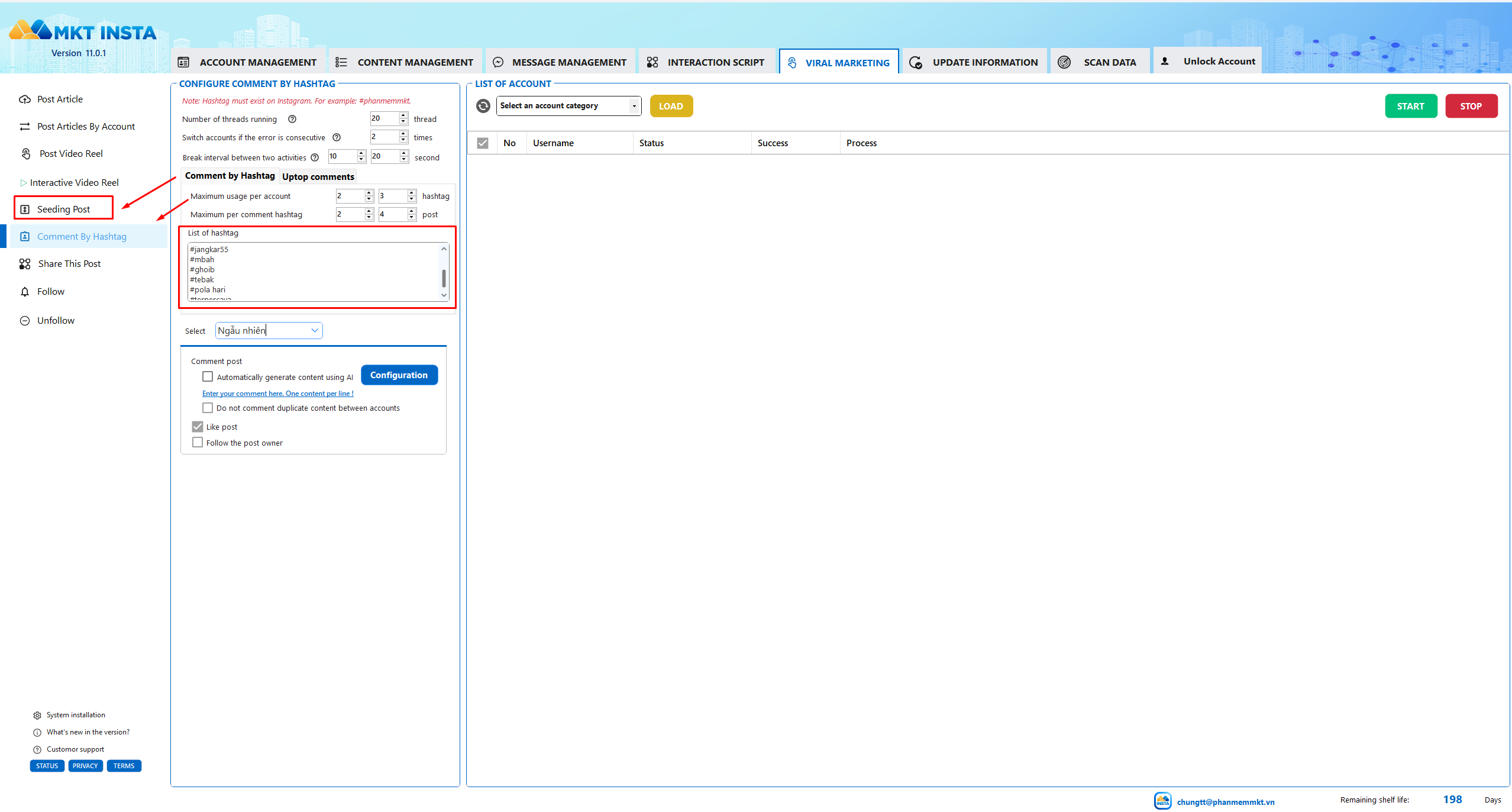Click the account avatar icon near email
The image size is (1512, 812).
(1163, 801)
